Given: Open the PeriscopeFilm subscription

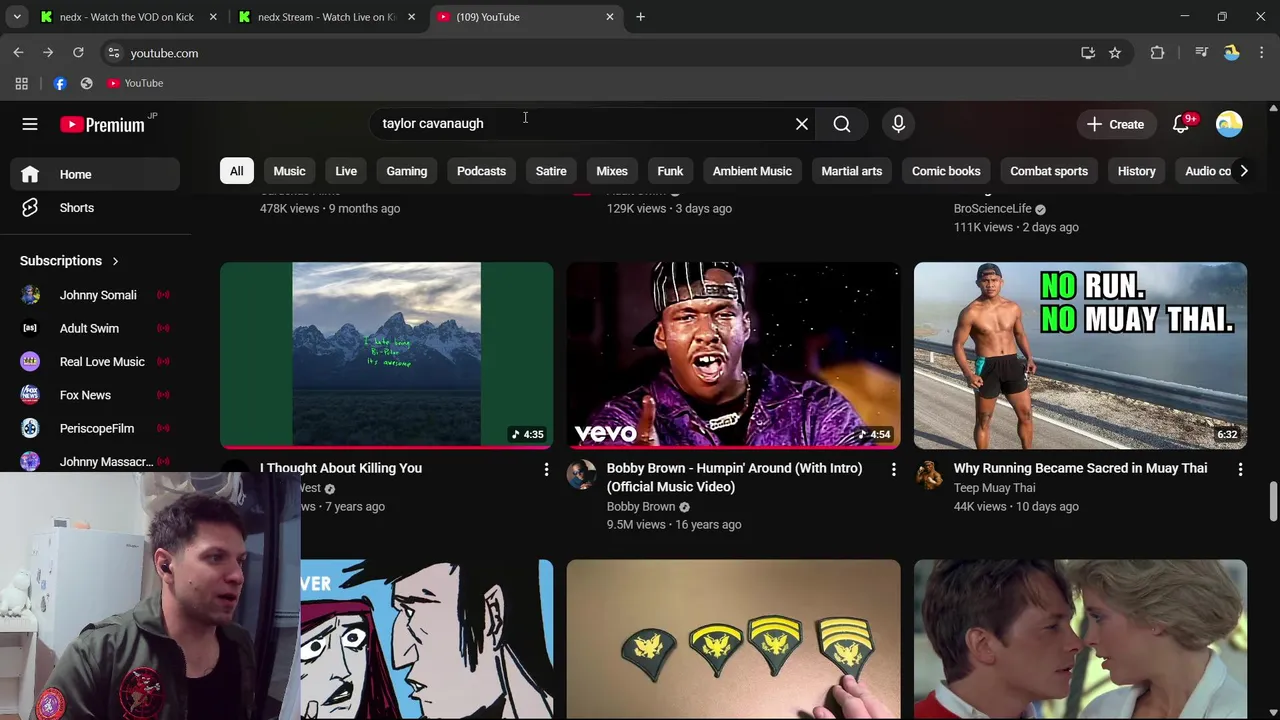Looking at the screenshot, I should pyautogui.click(x=95, y=428).
